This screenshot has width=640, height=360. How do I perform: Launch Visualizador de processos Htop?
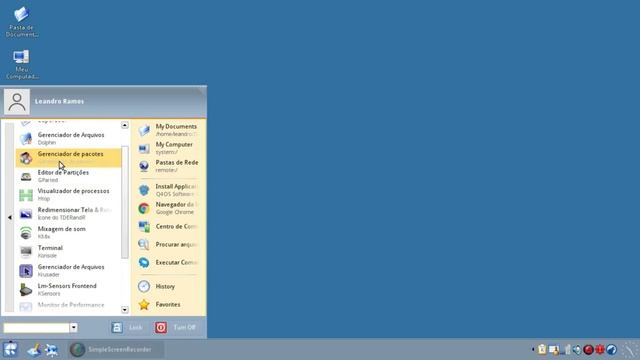pyautogui.click(x=68, y=195)
